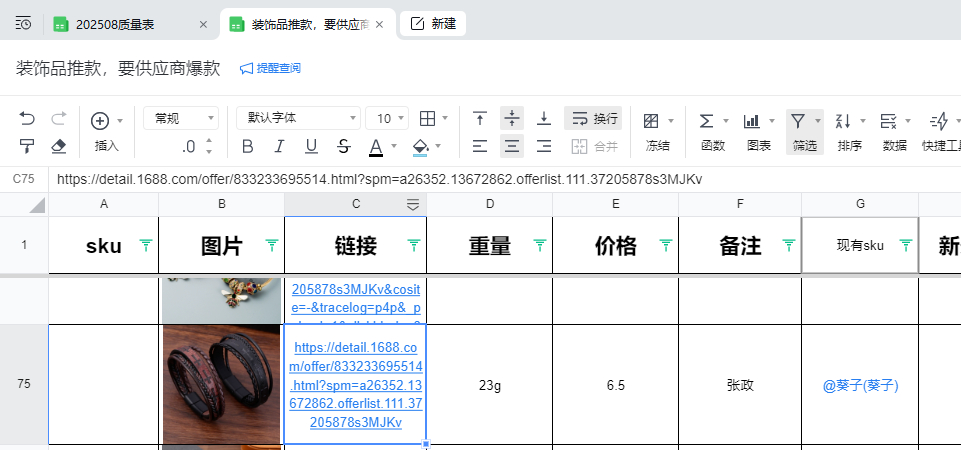The width and height of the screenshot is (961, 450).
Task: Click the 图表 chart icon
Action: pos(752,121)
